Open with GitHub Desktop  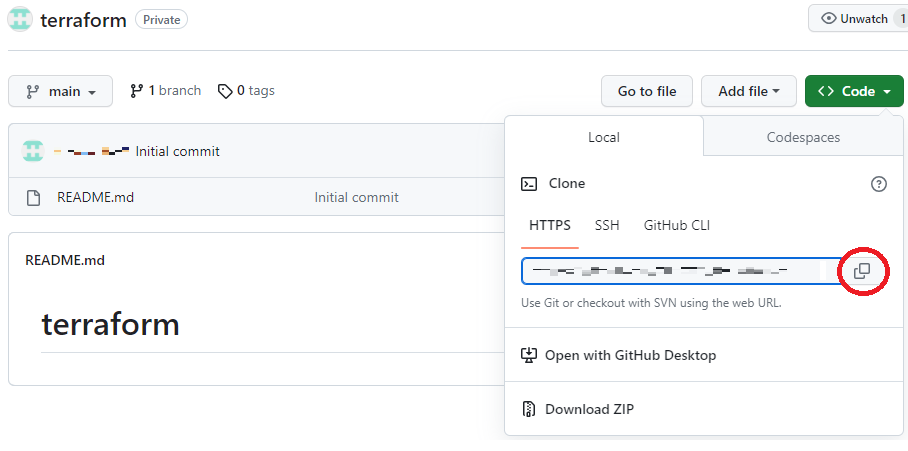click(x=618, y=355)
